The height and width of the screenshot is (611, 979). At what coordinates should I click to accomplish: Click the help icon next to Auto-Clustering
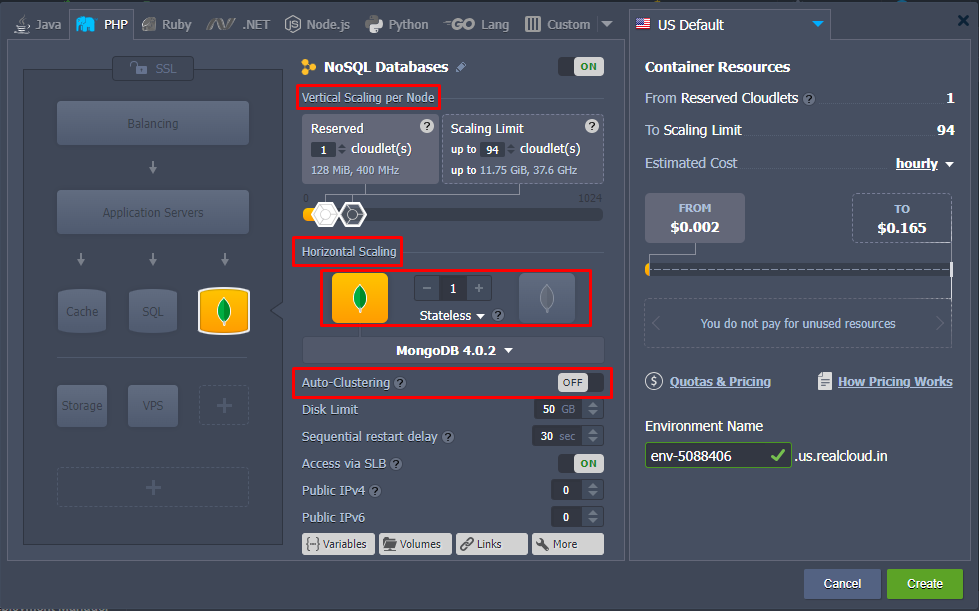point(400,383)
